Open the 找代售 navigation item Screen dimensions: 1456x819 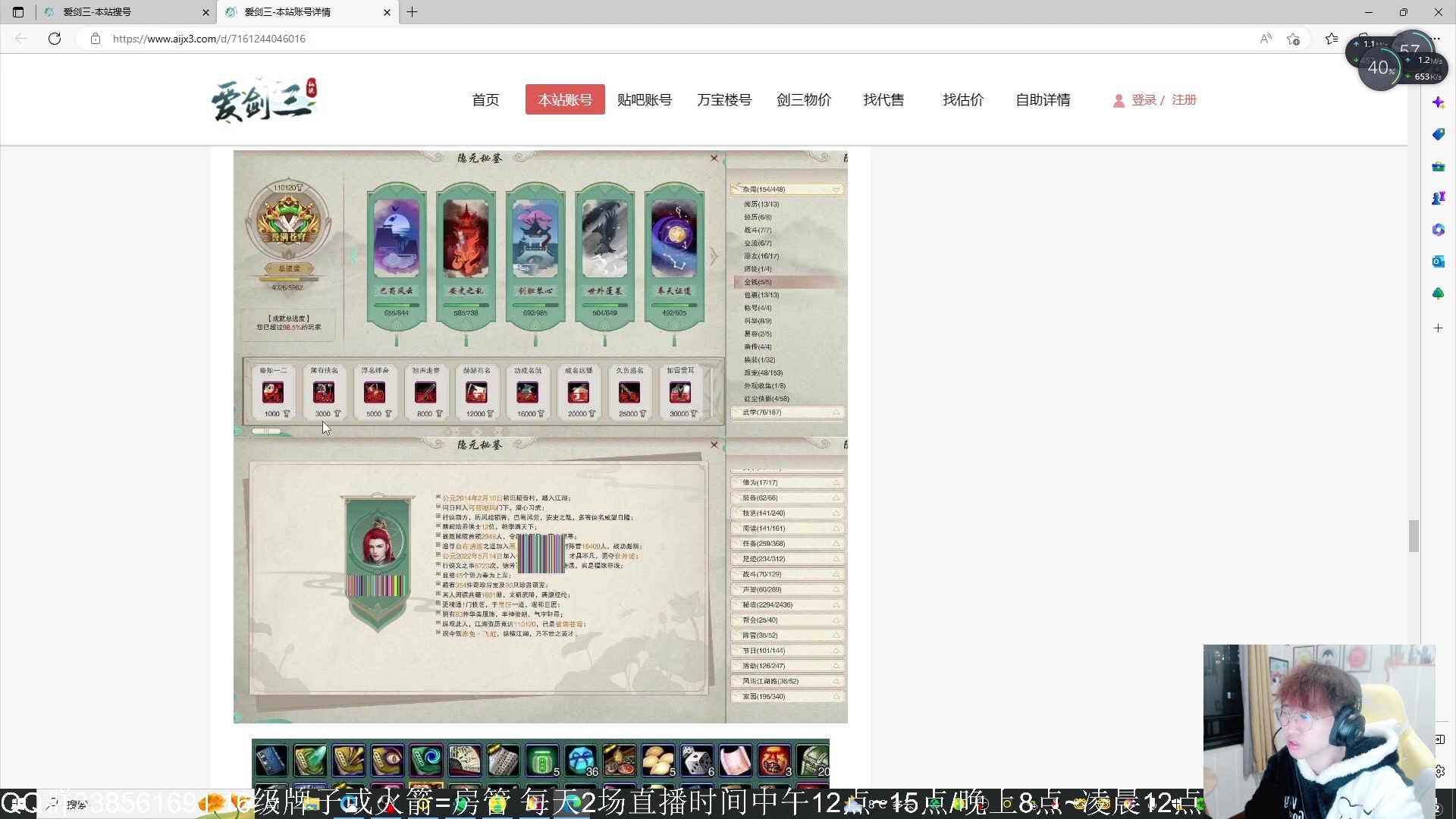[x=883, y=100]
